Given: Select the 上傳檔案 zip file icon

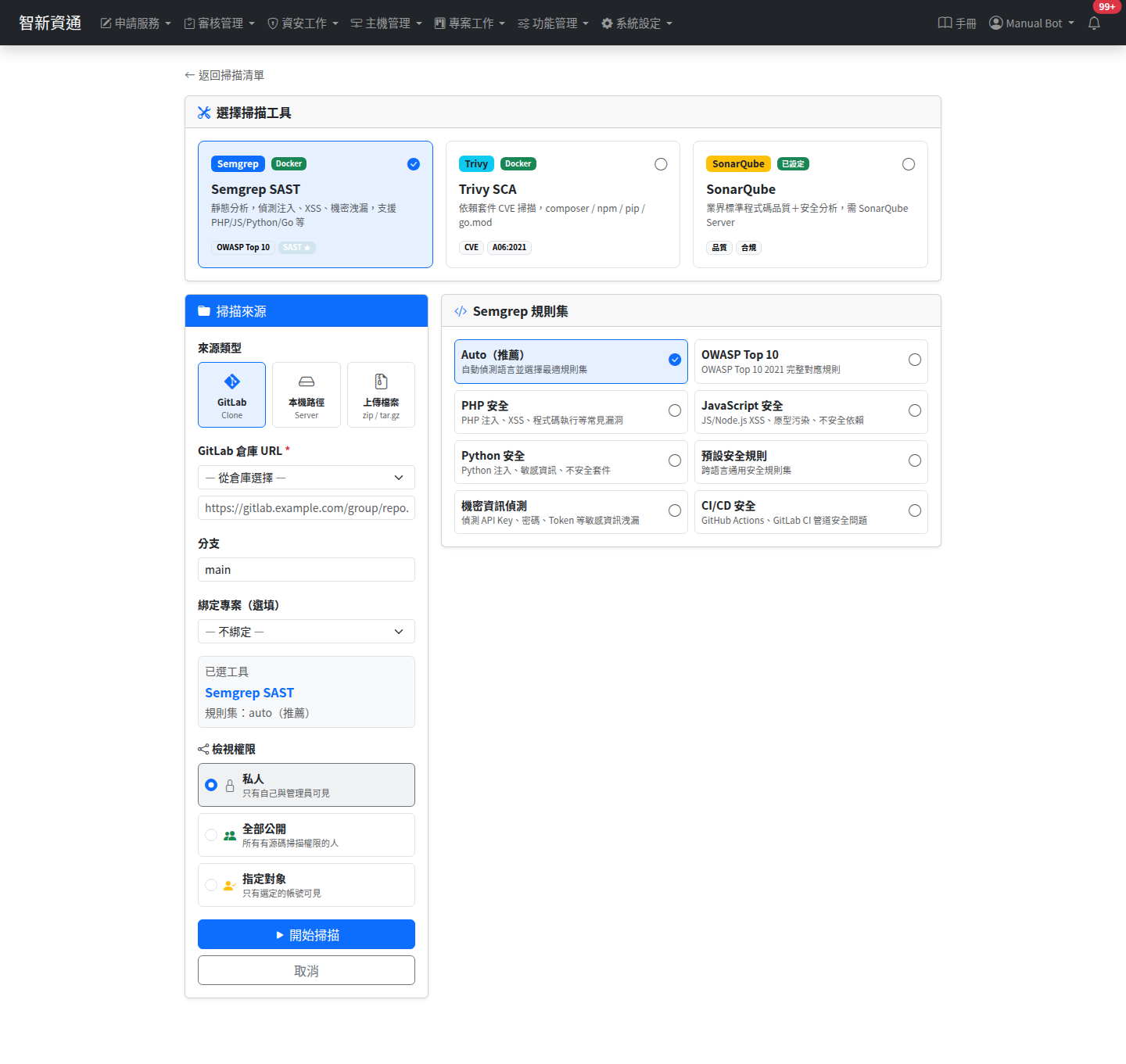Looking at the screenshot, I should tap(381, 382).
